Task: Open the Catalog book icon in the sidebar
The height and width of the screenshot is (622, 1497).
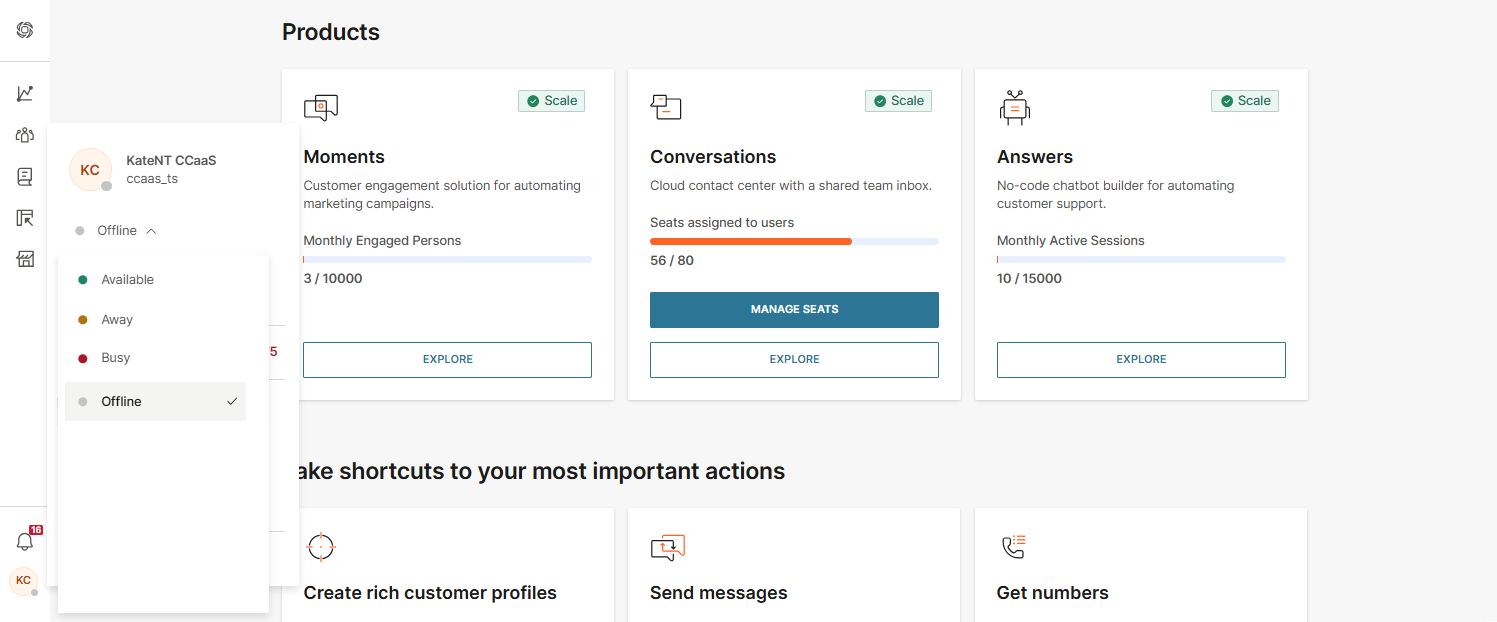Action: [24, 176]
